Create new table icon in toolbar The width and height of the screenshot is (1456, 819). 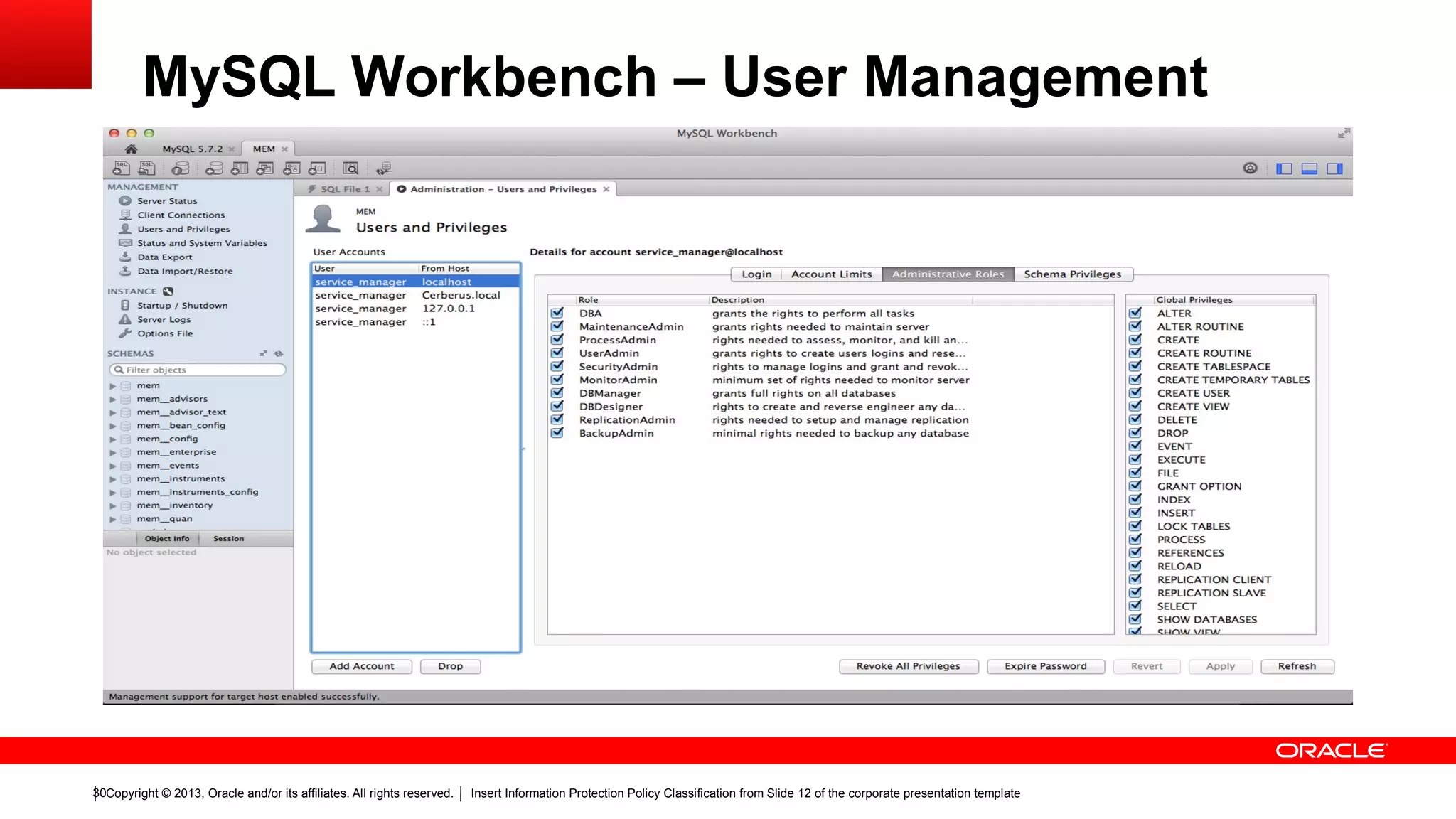(240, 168)
